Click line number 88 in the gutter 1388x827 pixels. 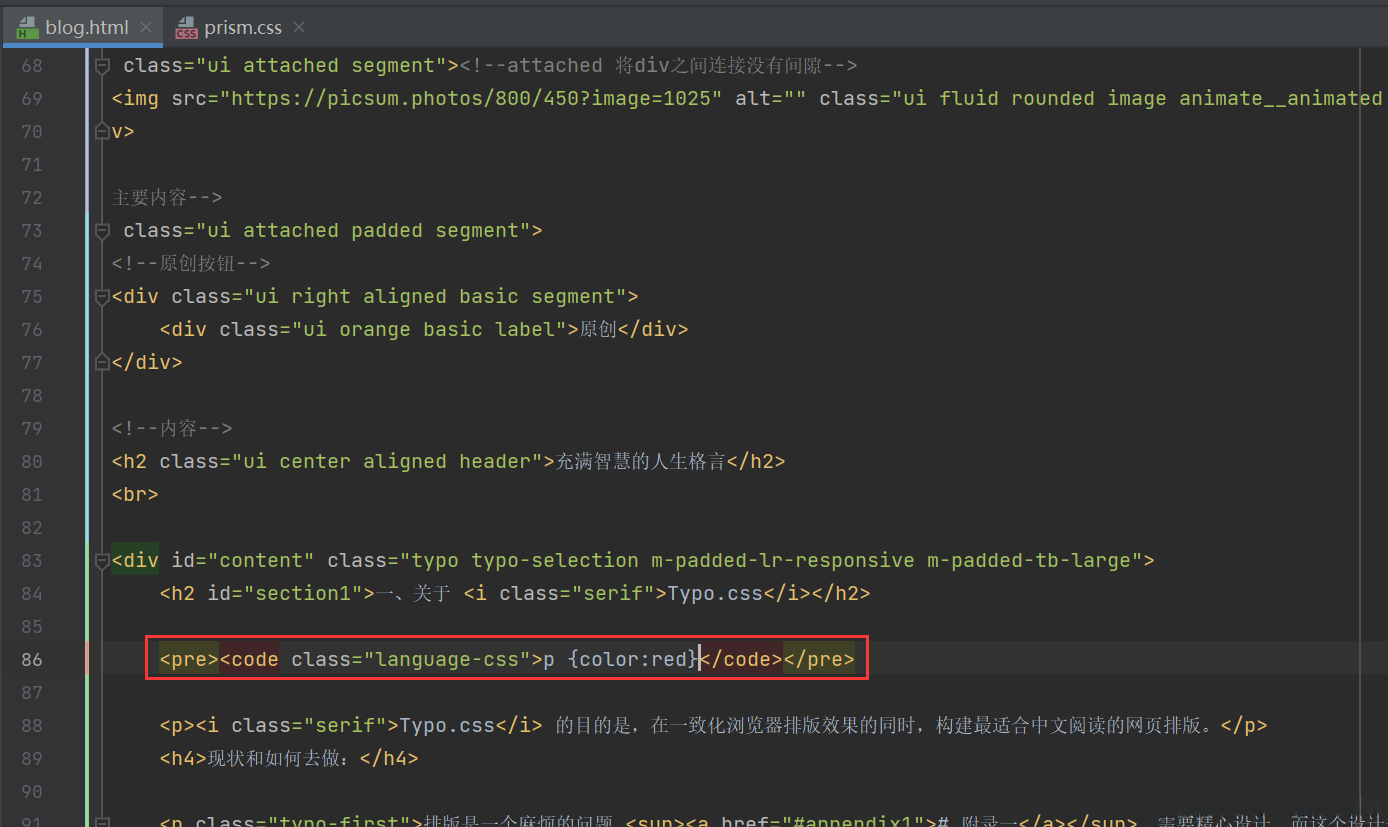32,726
